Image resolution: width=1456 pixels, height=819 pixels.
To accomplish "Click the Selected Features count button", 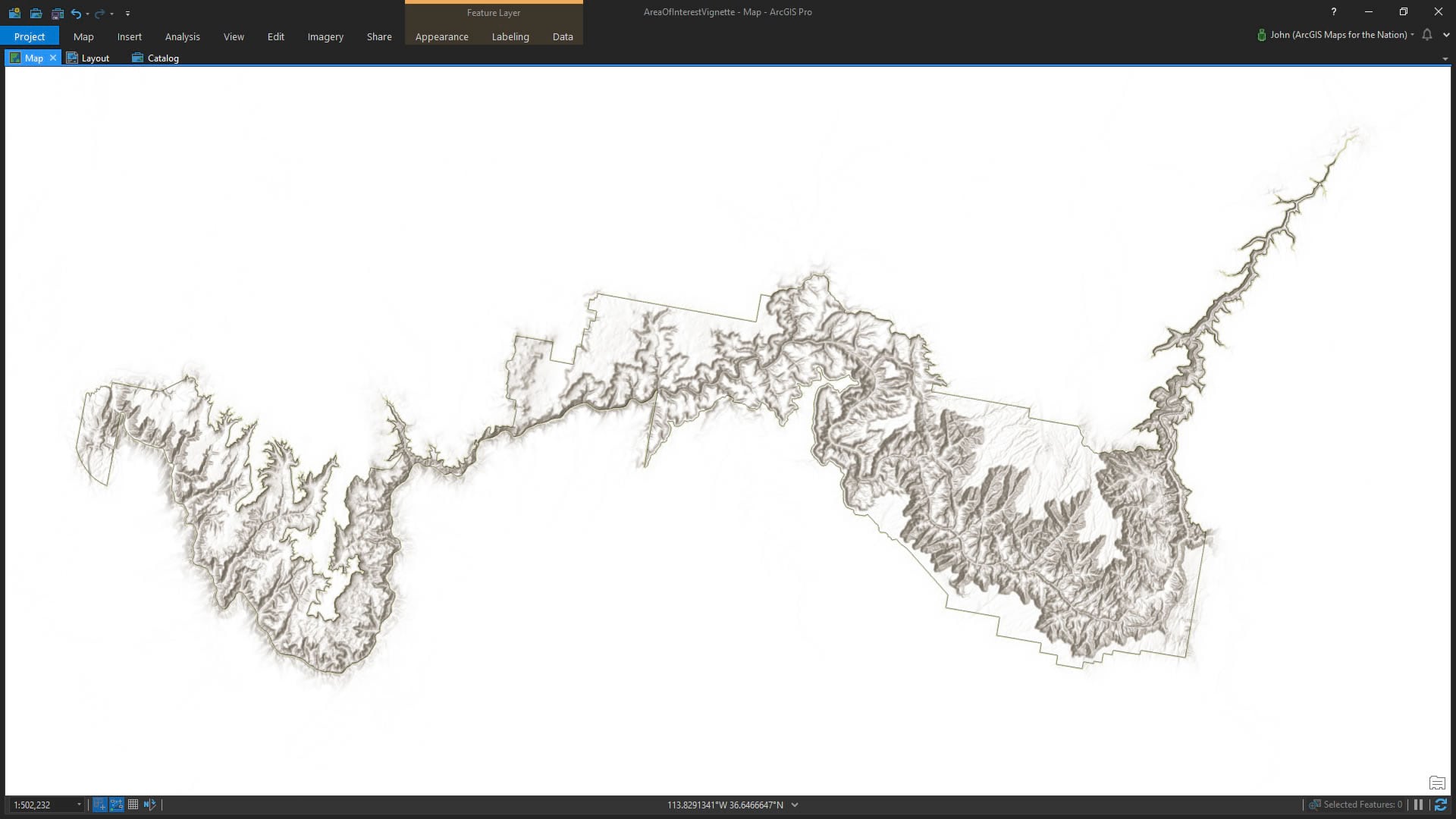I will (x=1356, y=805).
